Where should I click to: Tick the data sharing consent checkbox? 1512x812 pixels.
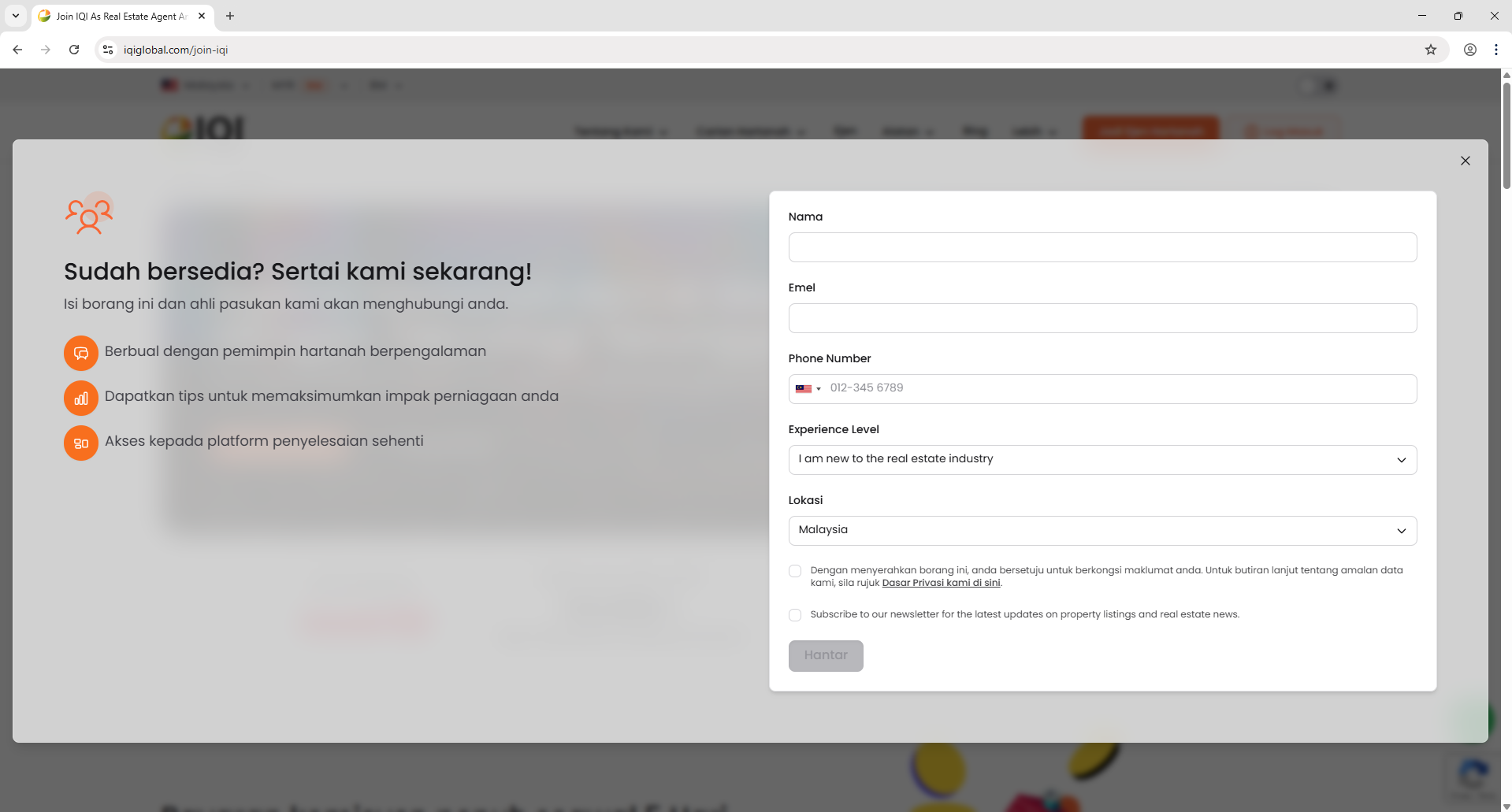(795, 571)
